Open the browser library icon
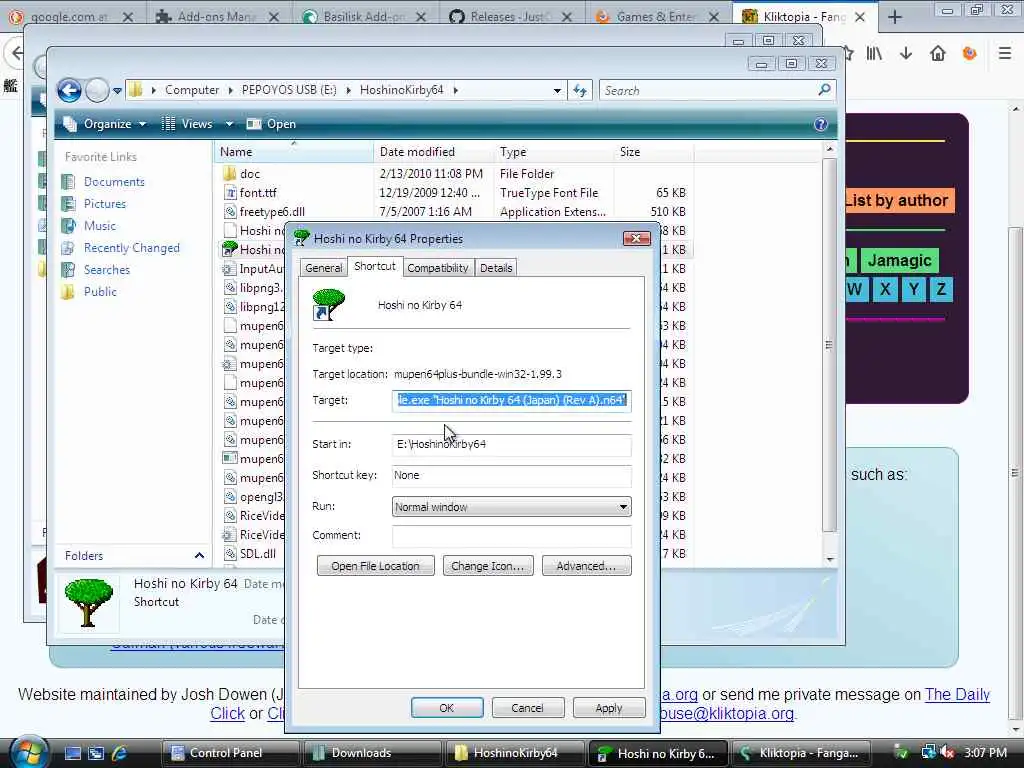This screenshot has width=1024, height=768. coord(874,54)
